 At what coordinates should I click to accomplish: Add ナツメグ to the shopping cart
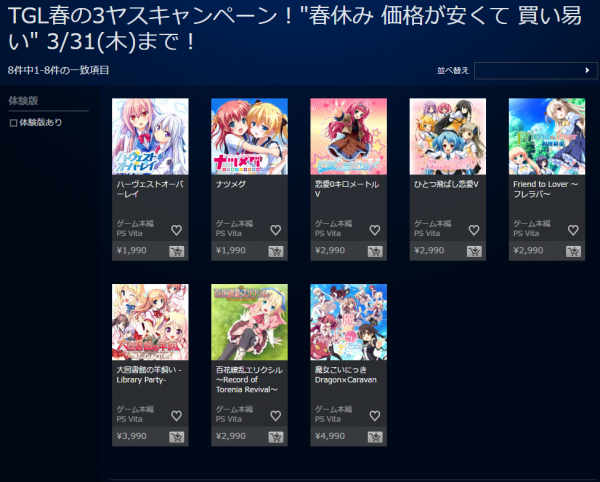coord(276,251)
